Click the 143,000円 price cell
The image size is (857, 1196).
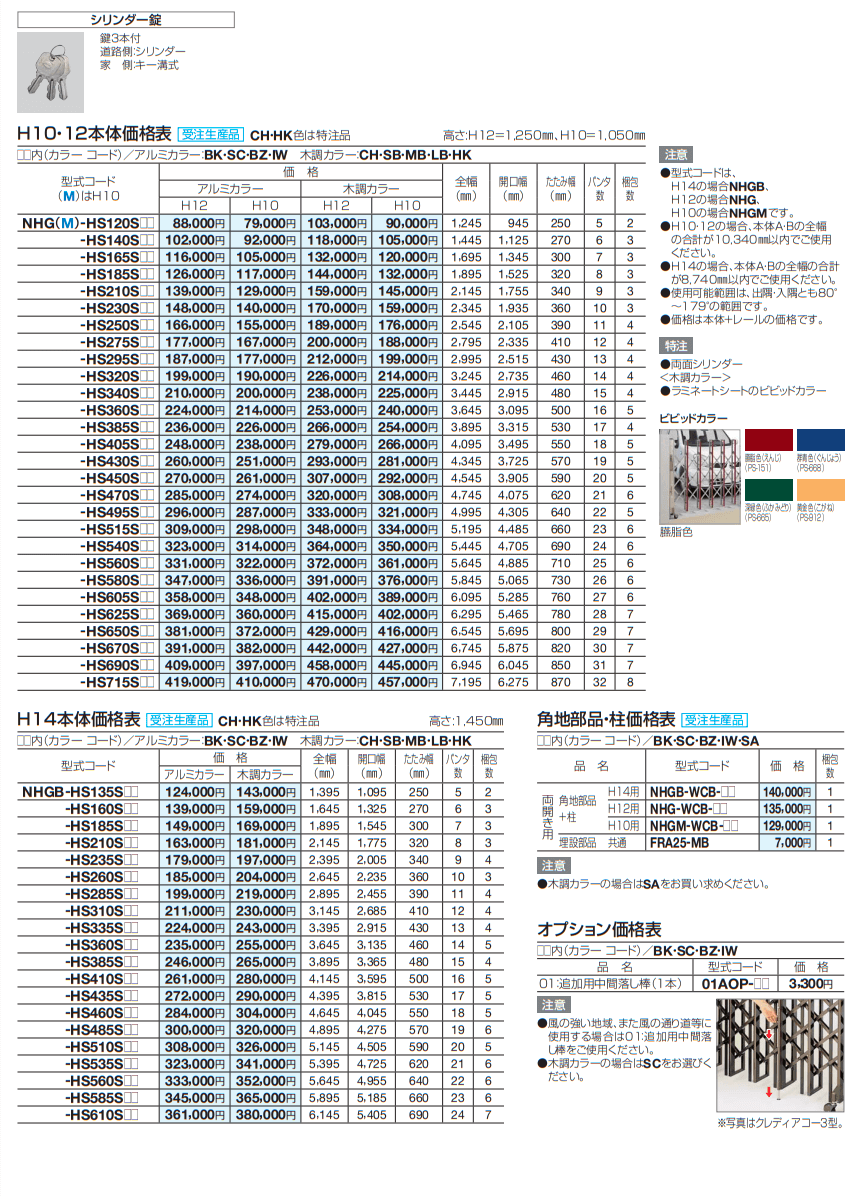click(x=265, y=793)
